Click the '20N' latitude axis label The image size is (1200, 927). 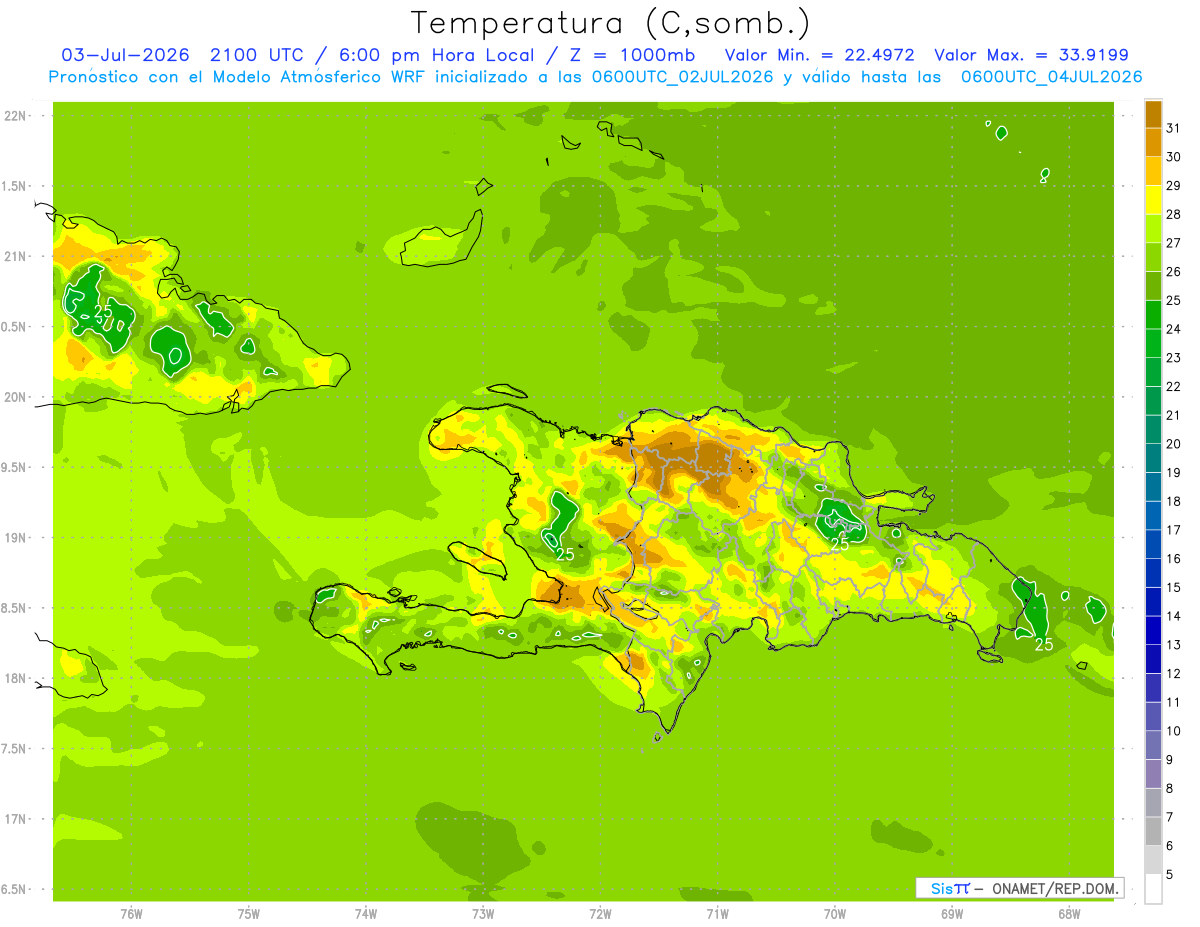[x=15, y=397]
